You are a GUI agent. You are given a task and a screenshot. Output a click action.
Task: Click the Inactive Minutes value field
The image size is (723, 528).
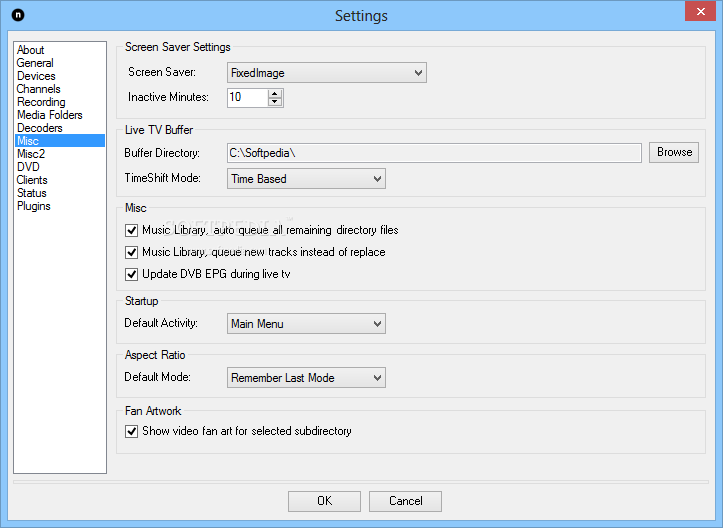pos(247,97)
